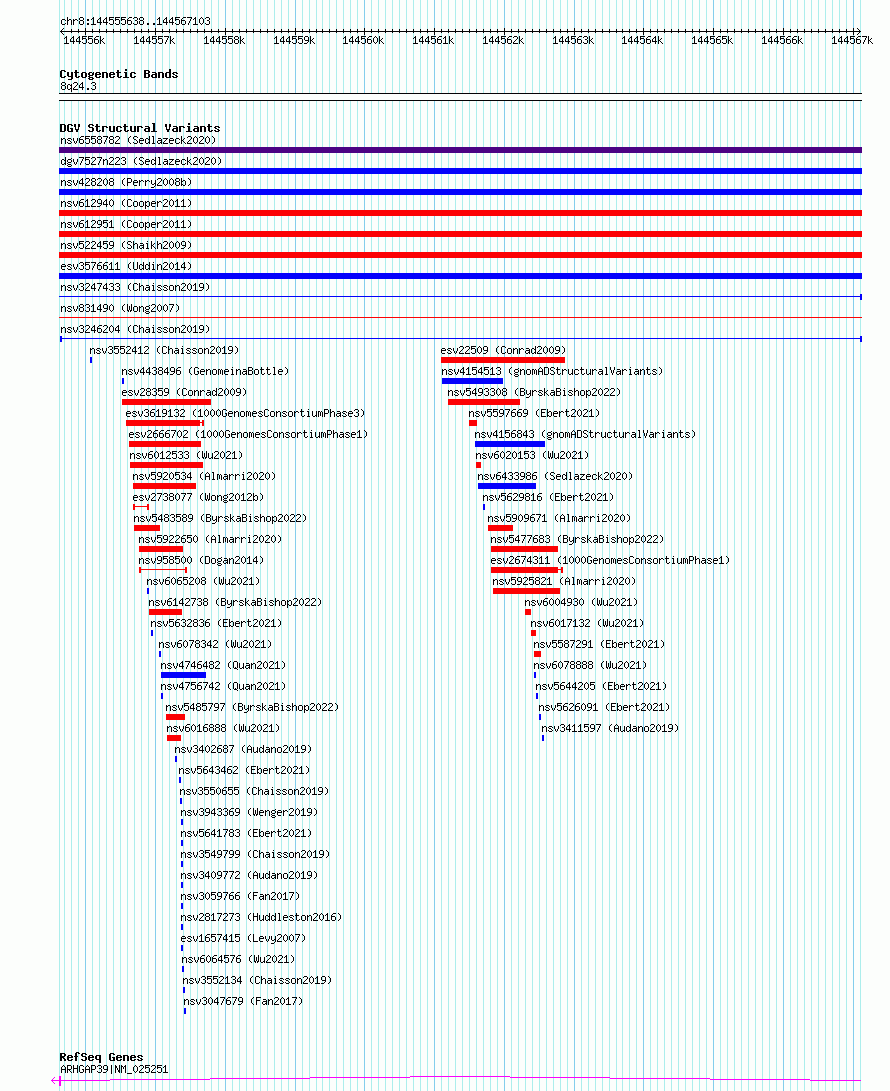Open nsv5483589 (ByrskaBishop2022) variant
The height and width of the screenshot is (1091, 890).
tap(220, 518)
